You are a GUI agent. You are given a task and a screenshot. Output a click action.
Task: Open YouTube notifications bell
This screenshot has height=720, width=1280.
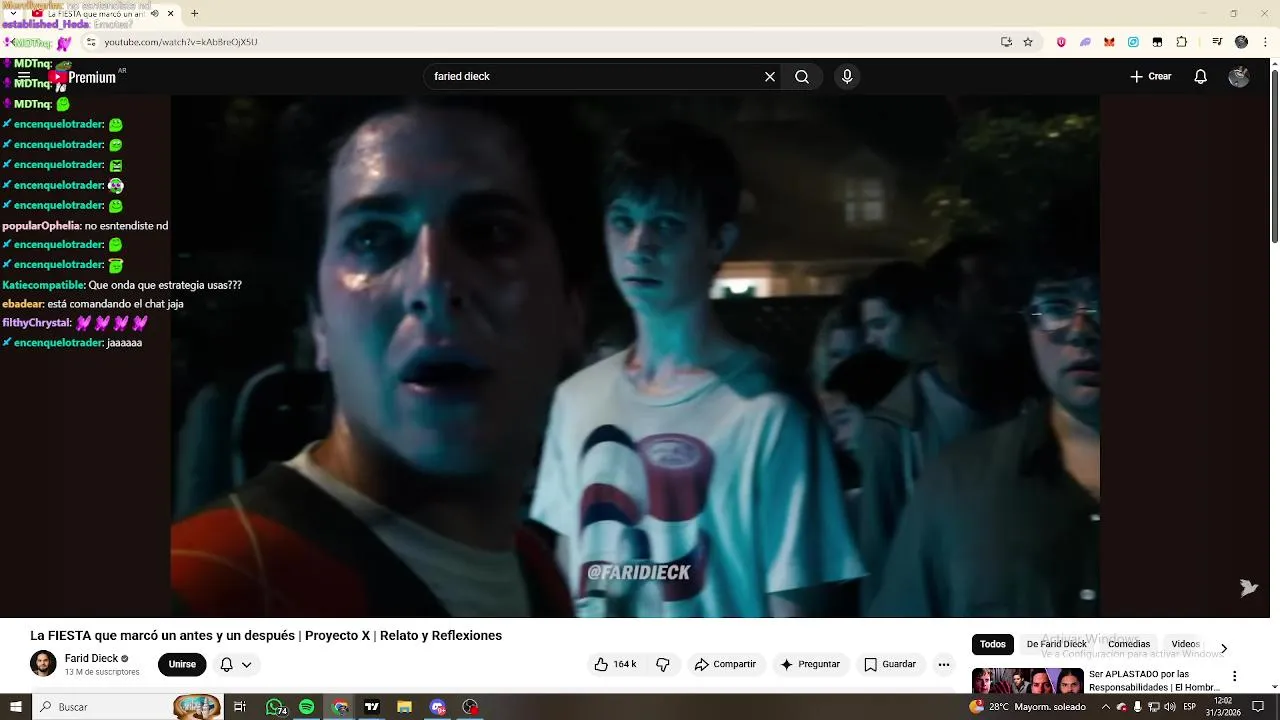(x=1201, y=76)
